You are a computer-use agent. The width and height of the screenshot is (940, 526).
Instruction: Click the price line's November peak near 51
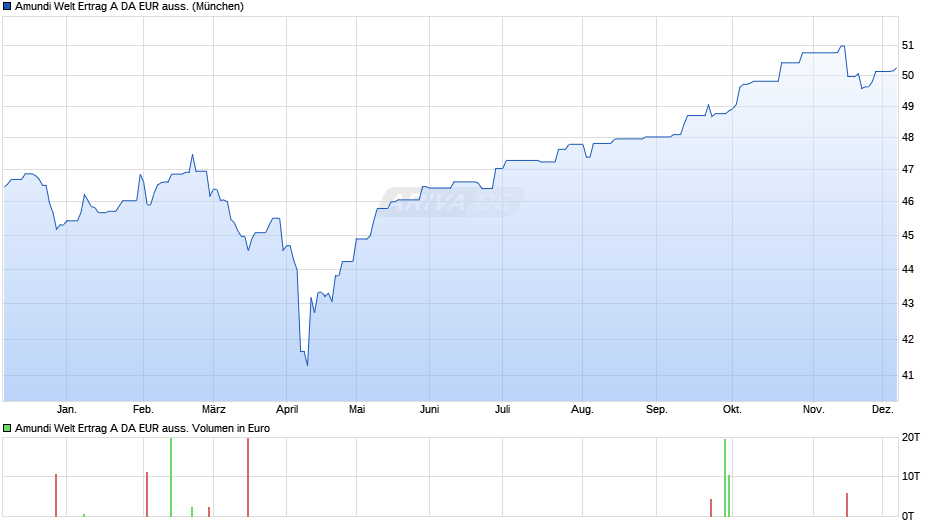pos(842,46)
